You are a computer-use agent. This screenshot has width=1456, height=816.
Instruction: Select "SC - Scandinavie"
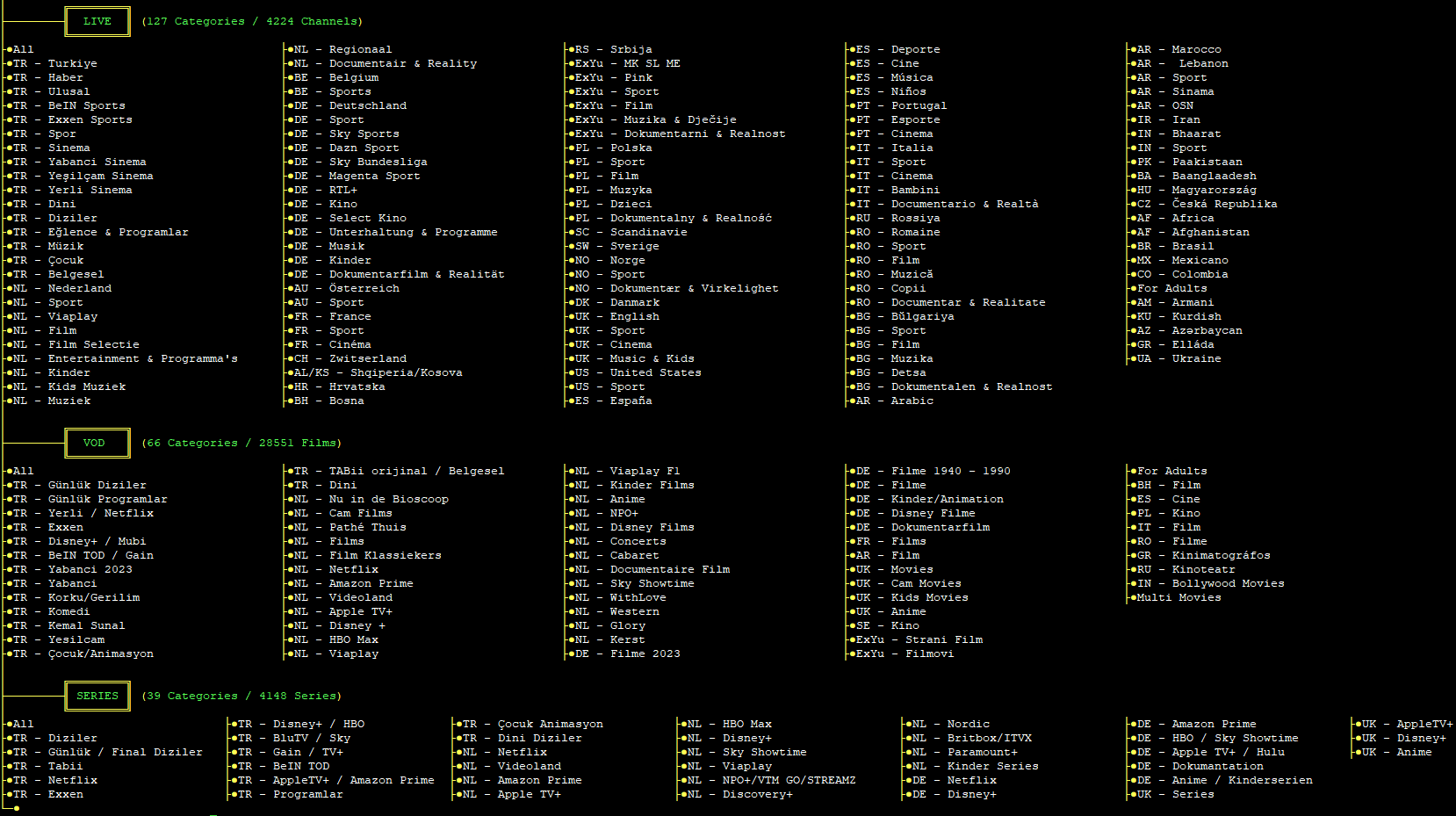(631, 232)
